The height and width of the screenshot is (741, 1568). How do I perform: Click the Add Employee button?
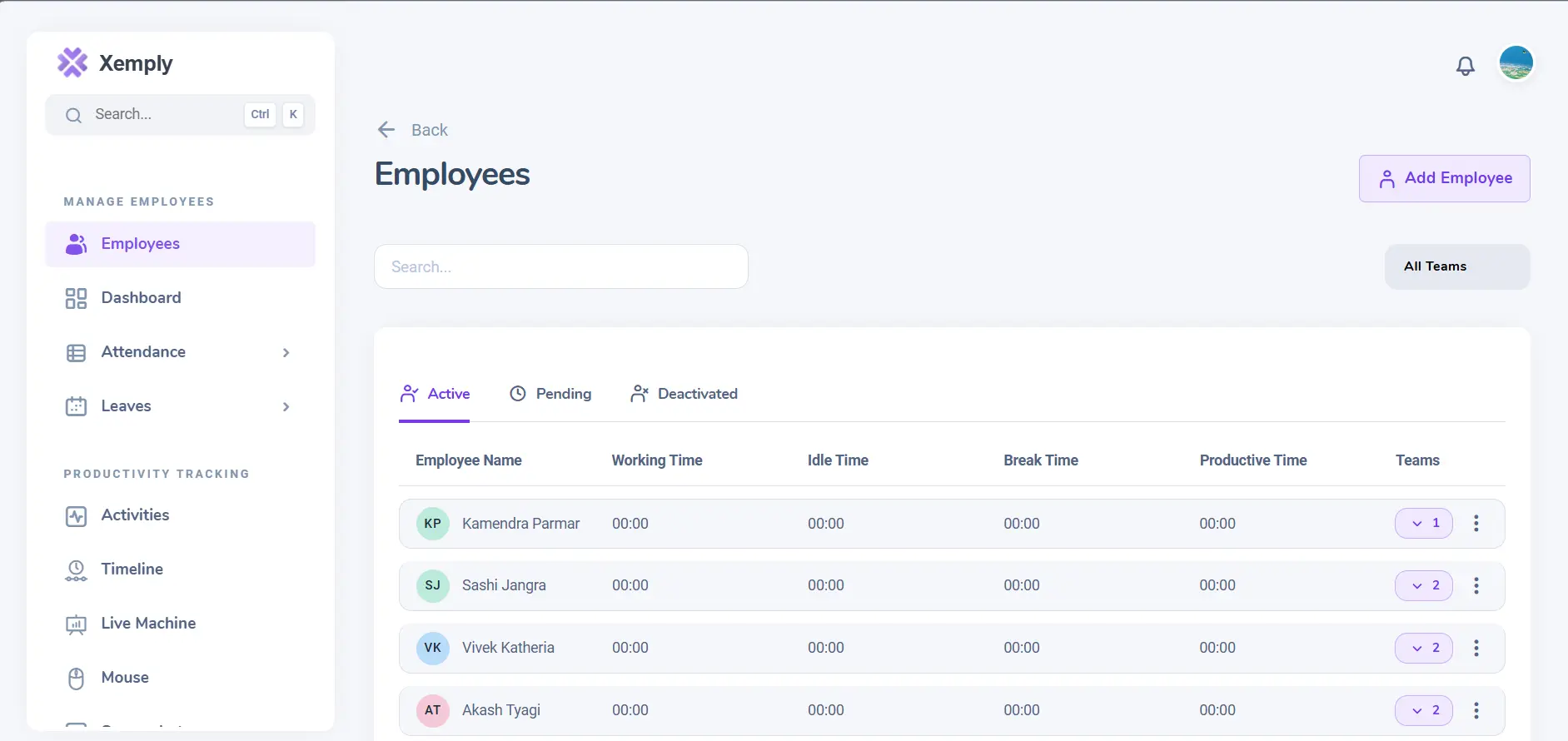click(1445, 178)
